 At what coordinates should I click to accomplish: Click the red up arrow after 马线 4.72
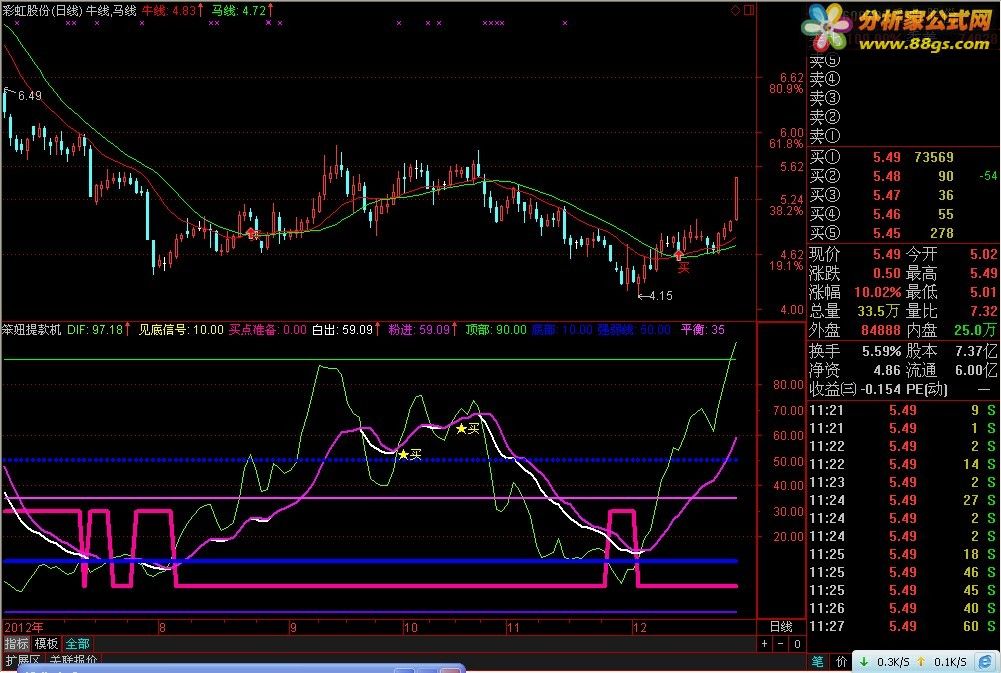pyautogui.click(x=271, y=10)
